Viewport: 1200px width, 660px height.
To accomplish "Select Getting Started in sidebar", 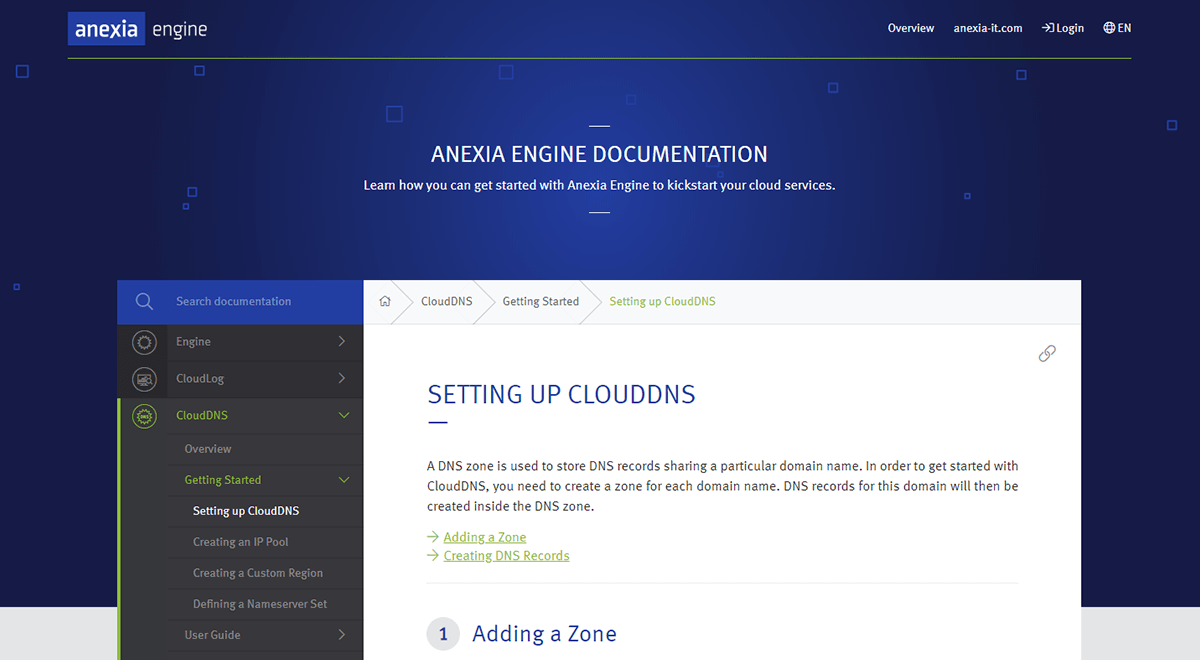I will tap(223, 480).
